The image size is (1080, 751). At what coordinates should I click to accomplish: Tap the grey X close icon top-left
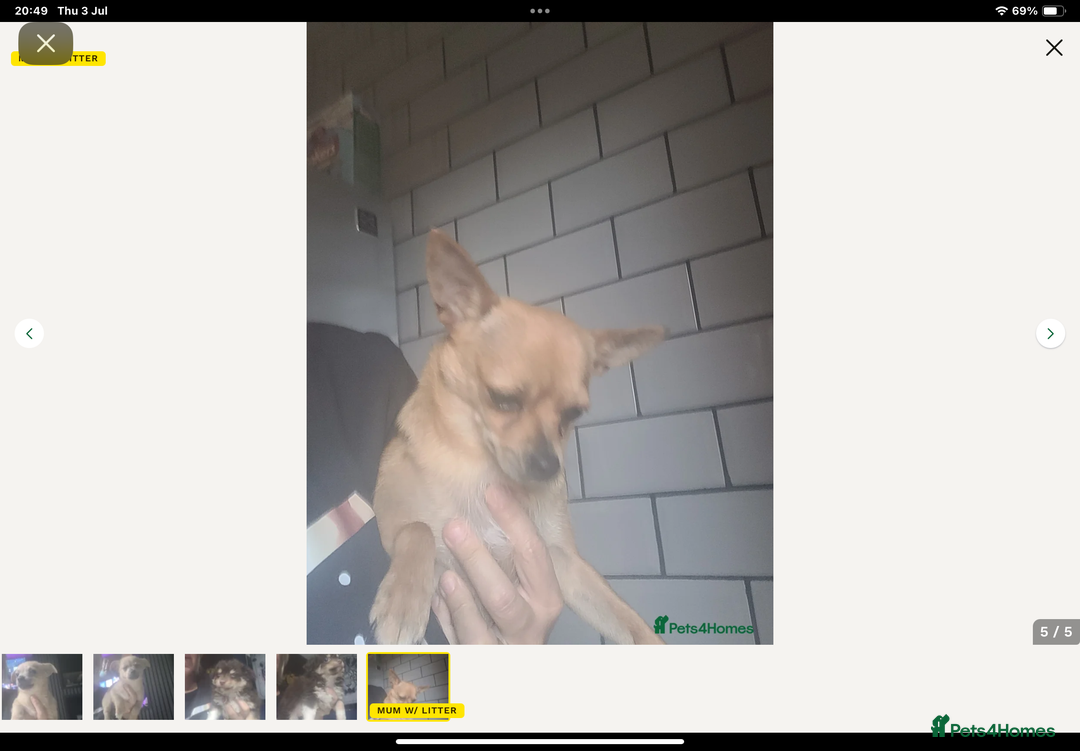click(45, 43)
